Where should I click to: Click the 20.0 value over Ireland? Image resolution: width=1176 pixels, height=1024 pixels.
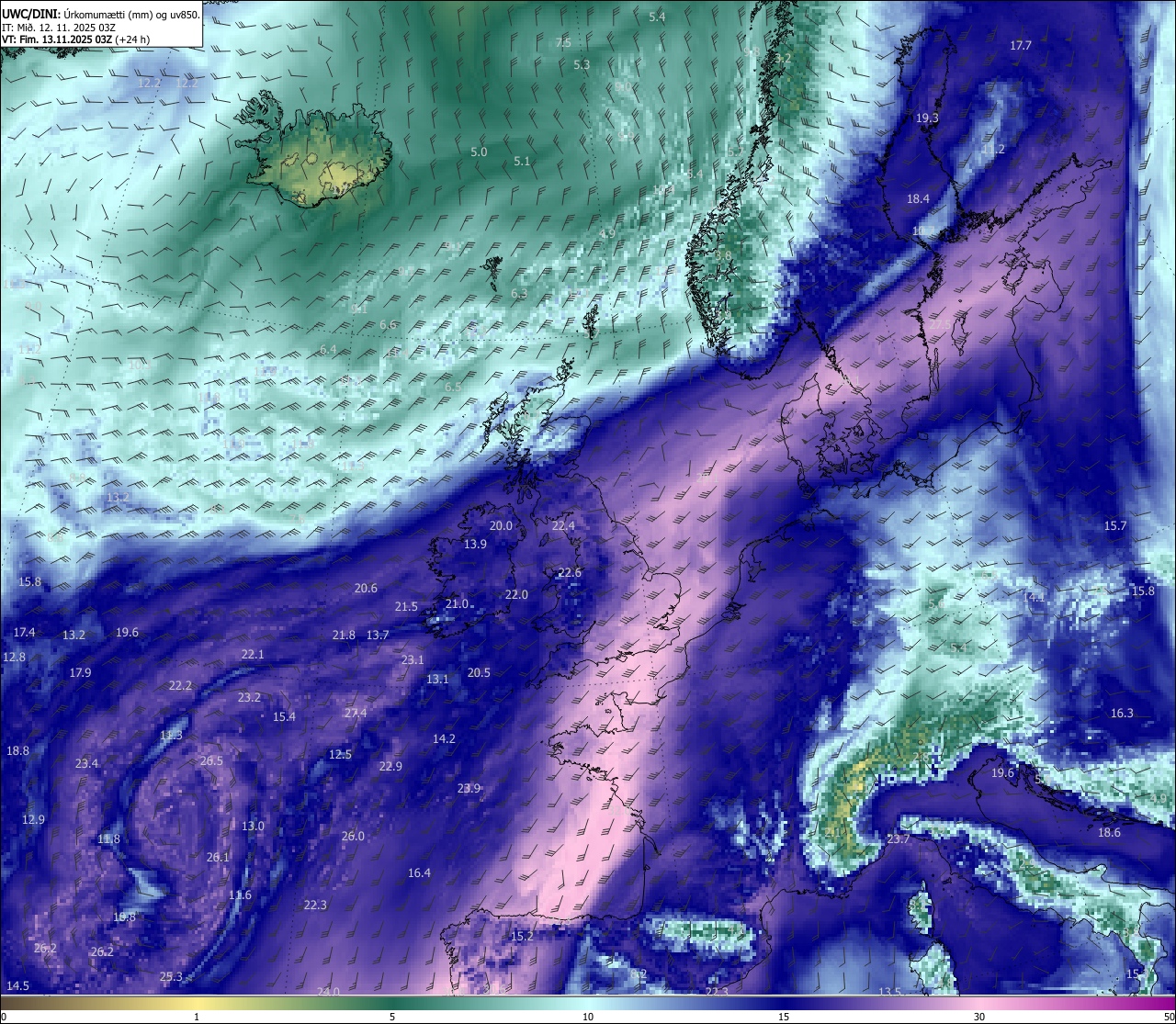[501, 525]
